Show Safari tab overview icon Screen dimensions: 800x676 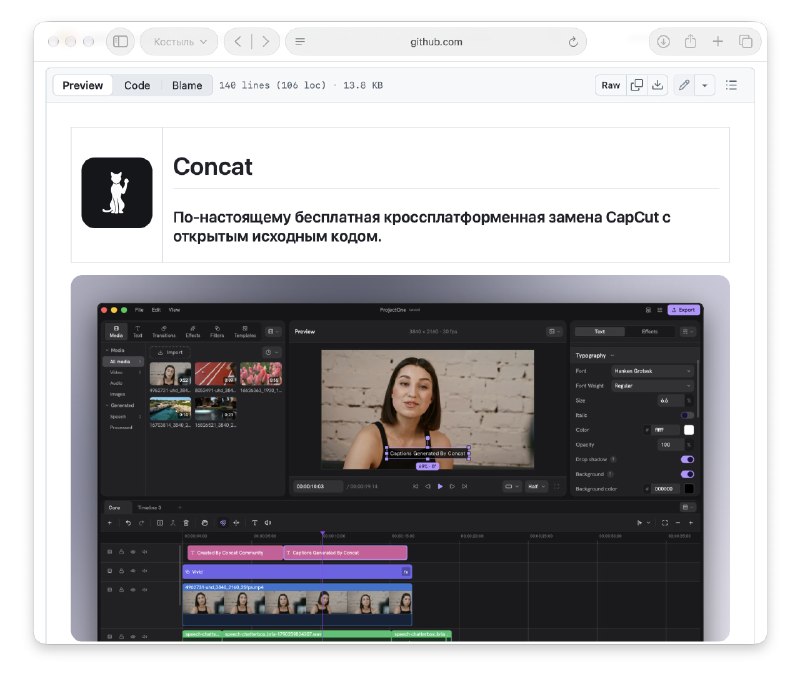click(745, 41)
